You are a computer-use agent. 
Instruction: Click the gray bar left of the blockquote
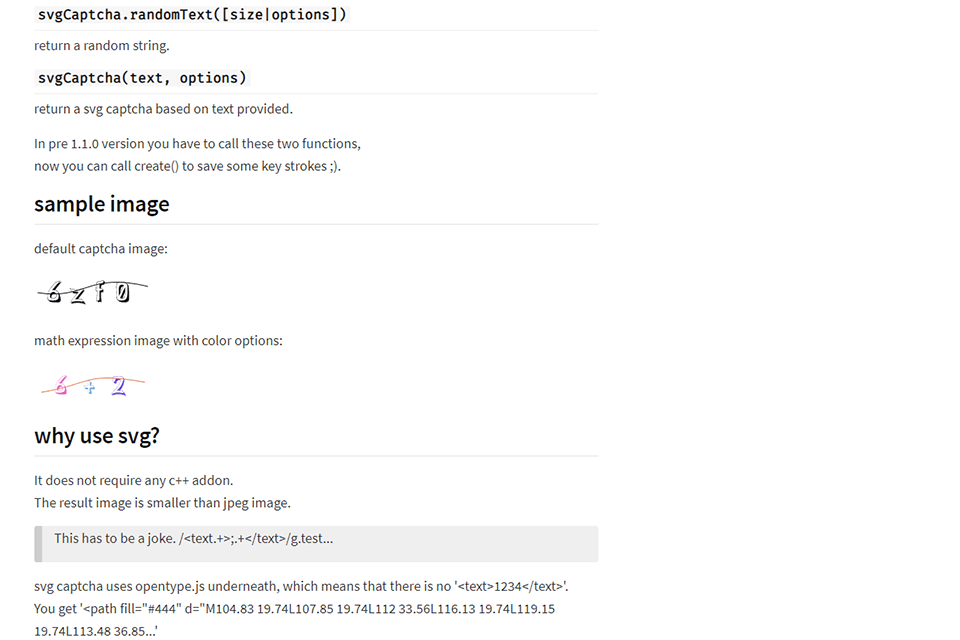[x=38, y=544]
